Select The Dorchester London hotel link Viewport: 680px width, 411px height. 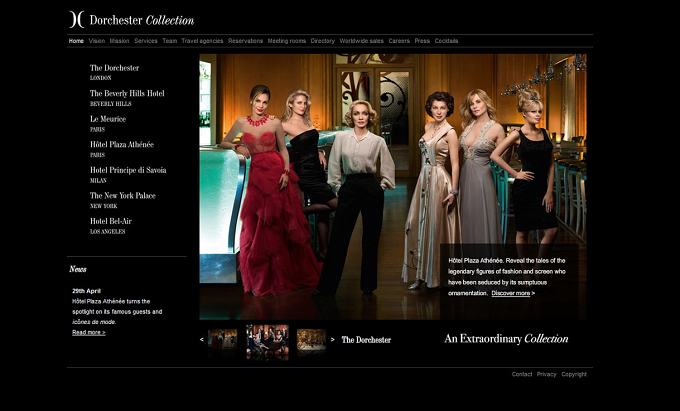pos(114,72)
